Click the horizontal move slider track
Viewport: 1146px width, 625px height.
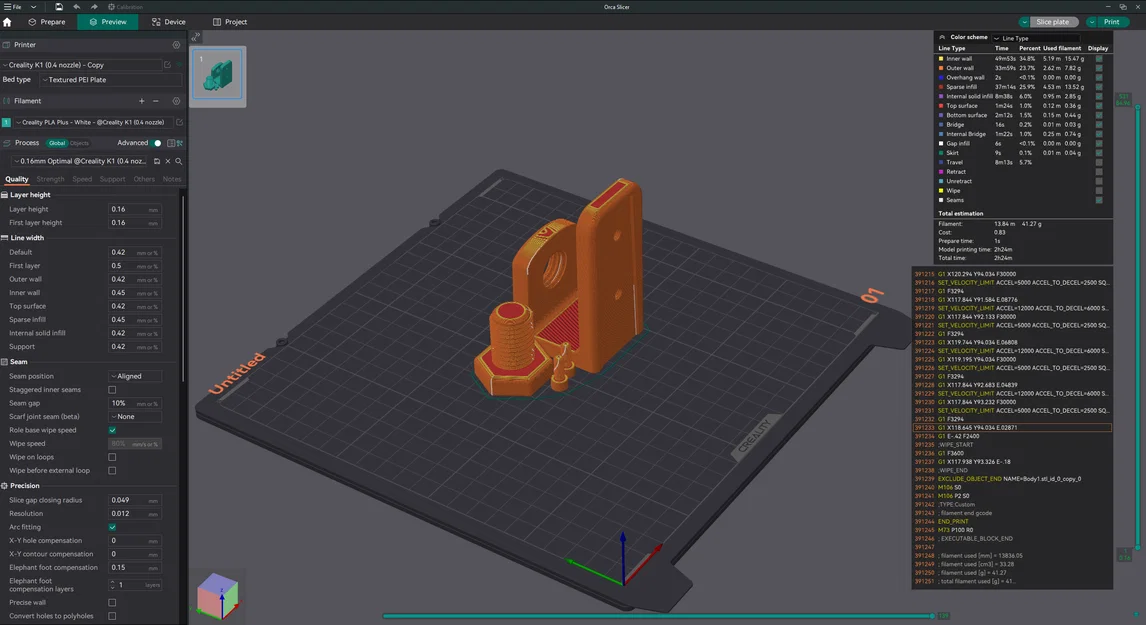tap(658, 615)
